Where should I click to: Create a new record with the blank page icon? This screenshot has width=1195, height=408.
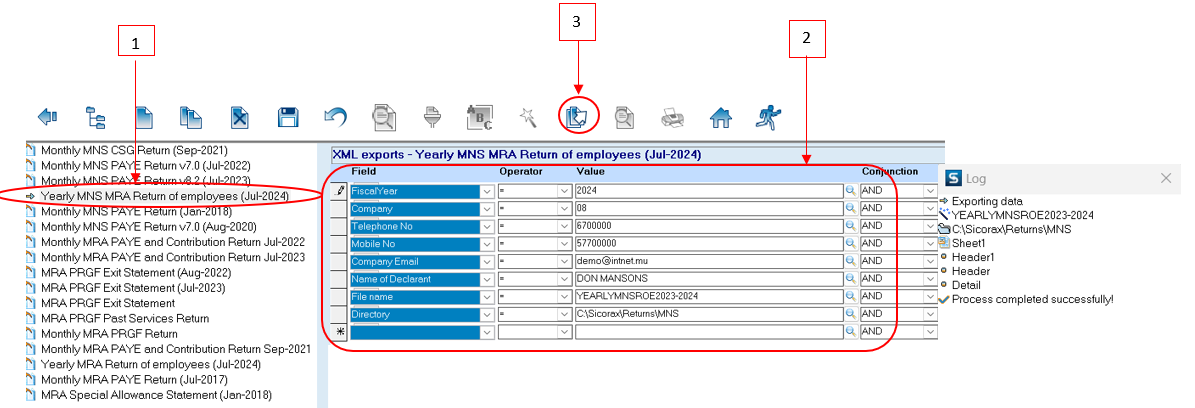coord(144,117)
